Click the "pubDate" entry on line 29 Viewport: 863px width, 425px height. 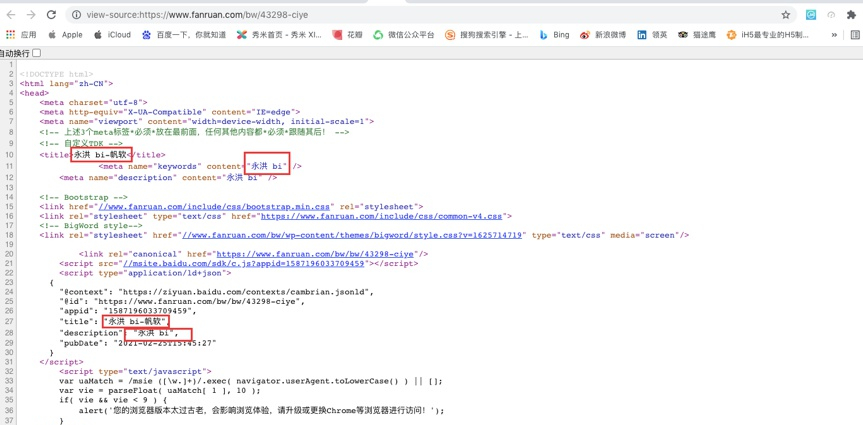point(138,342)
